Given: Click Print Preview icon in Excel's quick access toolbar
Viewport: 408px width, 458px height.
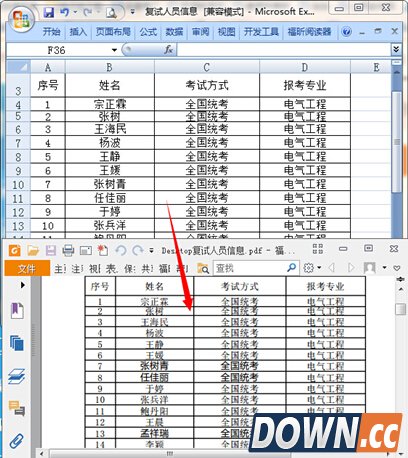Looking at the screenshot, I should pyautogui.click(x=111, y=13).
